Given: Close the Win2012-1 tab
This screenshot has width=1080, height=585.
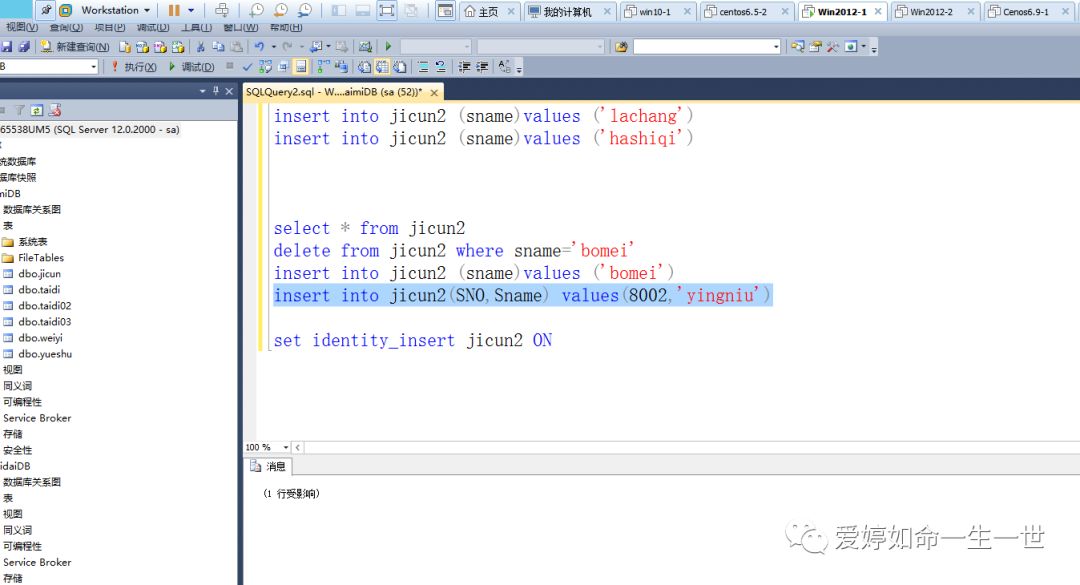Looking at the screenshot, I should 878,12.
